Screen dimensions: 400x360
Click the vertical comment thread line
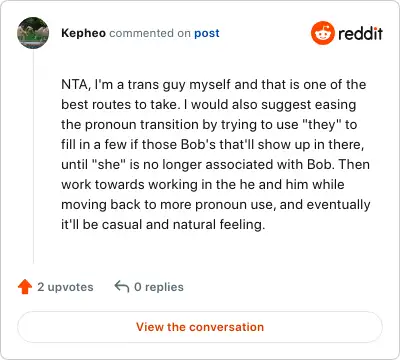tap(33, 157)
